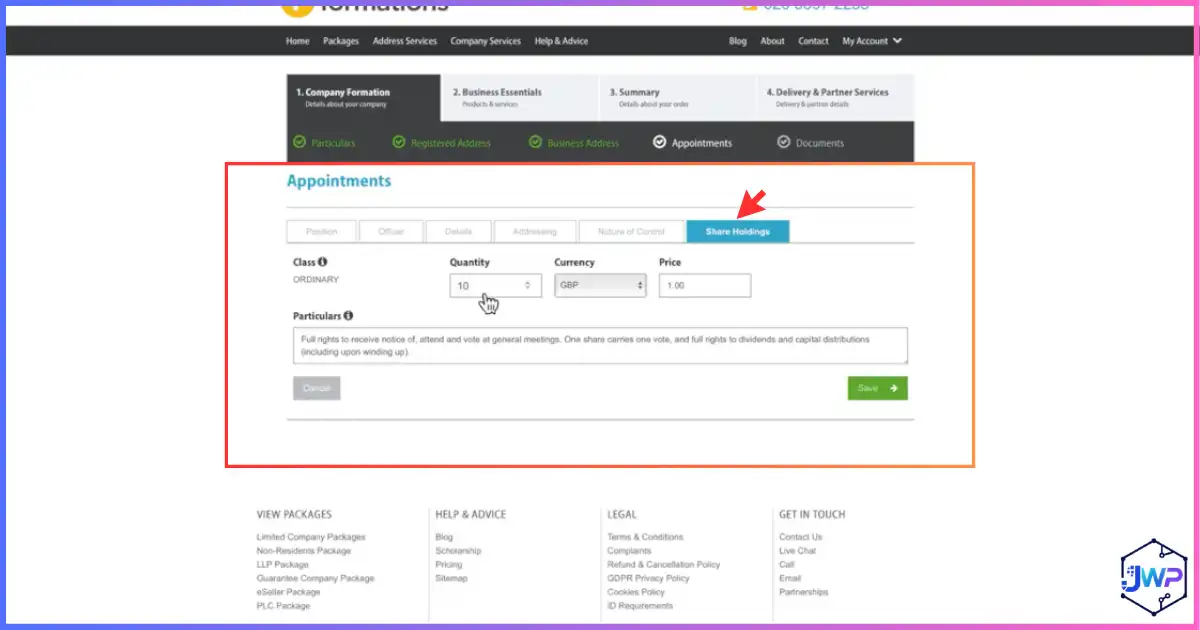Open the GDPR Privacy Policy link
This screenshot has width=1200, height=630.
[x=648, y=578]
